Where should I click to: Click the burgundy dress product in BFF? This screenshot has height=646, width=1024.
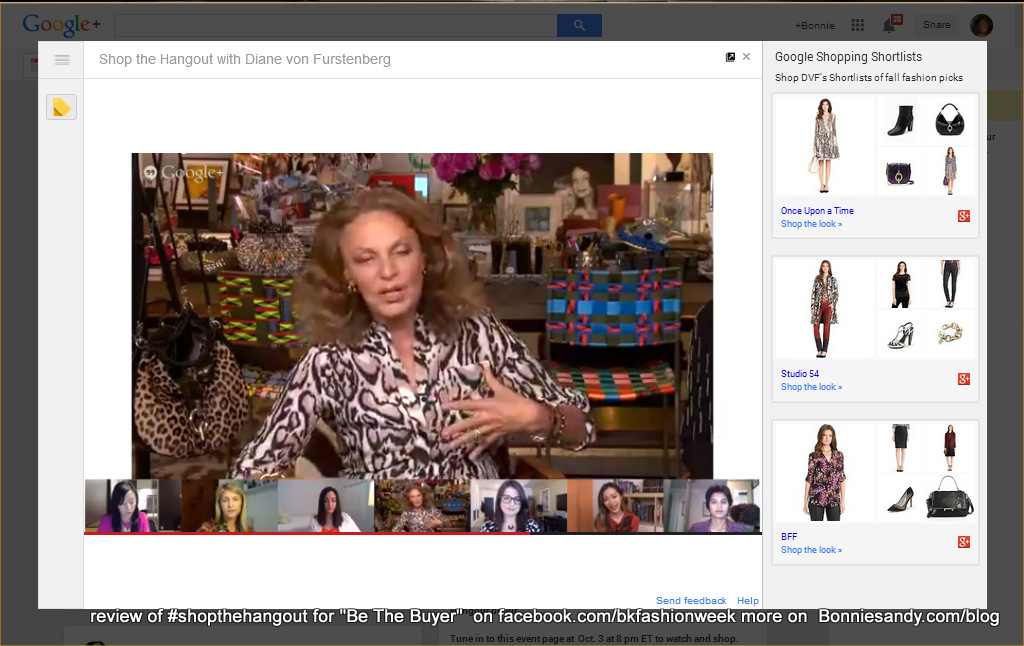950,447
